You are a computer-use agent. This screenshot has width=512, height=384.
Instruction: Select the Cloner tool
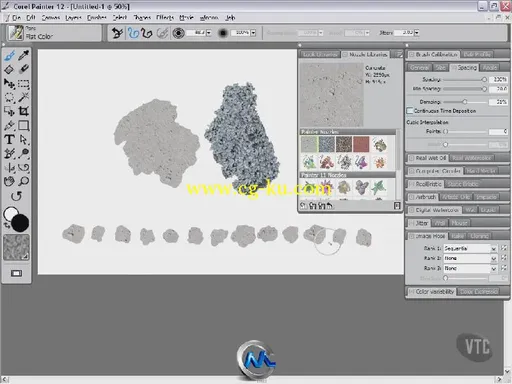[x=9, y=153]
